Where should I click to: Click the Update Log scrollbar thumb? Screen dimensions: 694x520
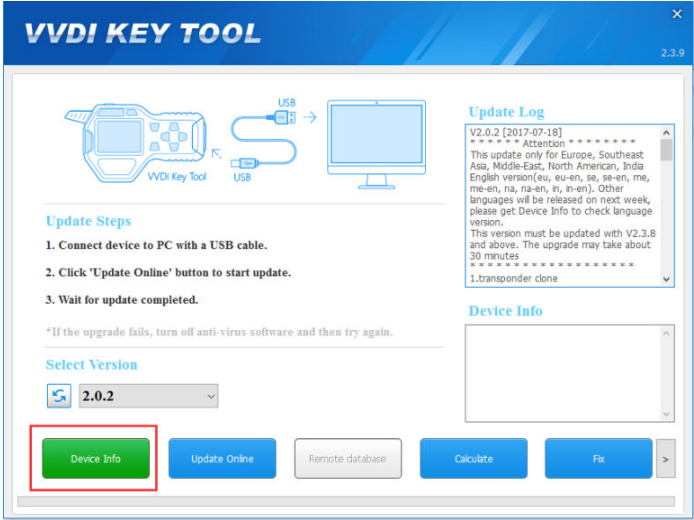coord(667,150)
